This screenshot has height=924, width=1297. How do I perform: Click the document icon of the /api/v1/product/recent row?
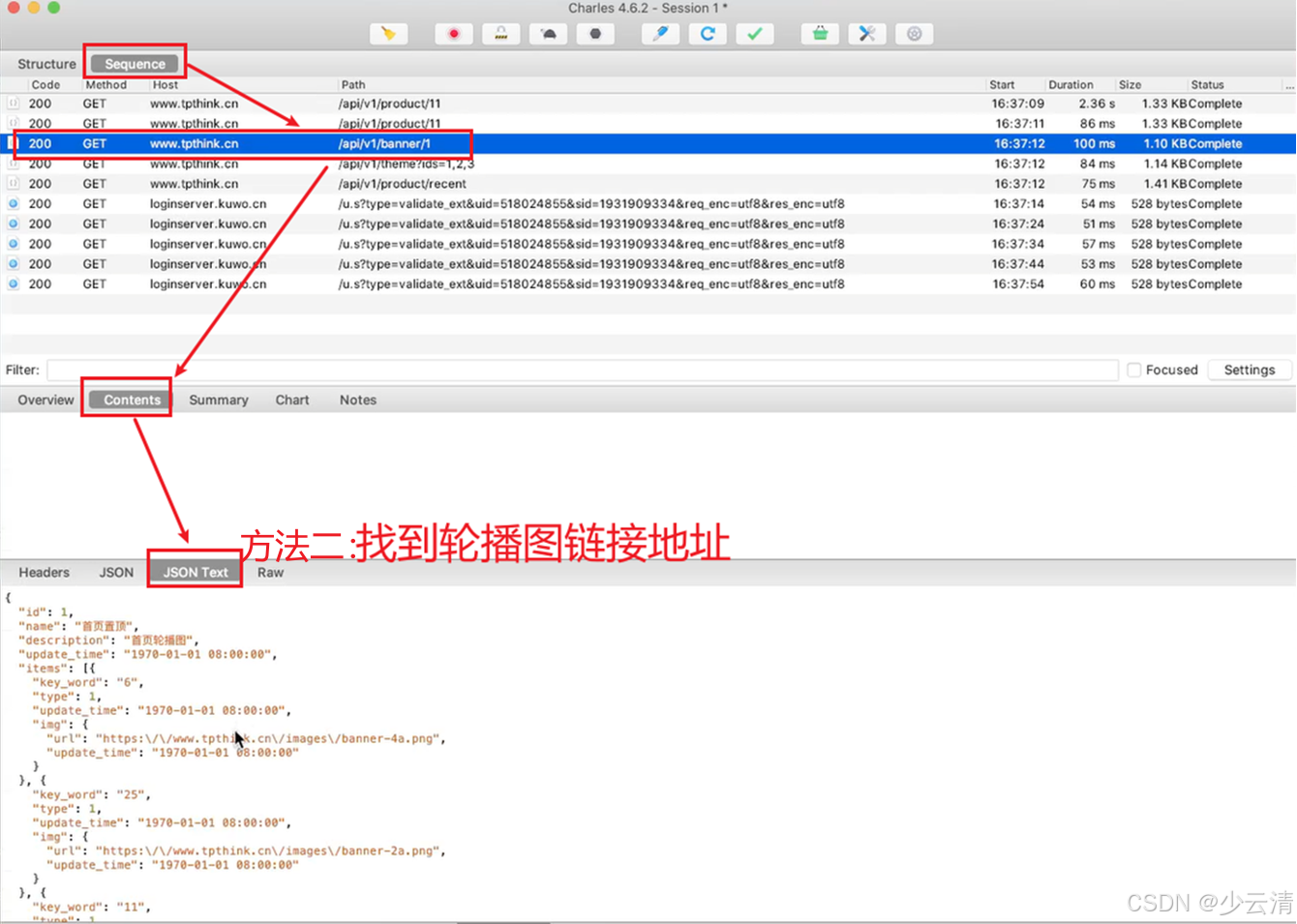click(x=14, y=184)
